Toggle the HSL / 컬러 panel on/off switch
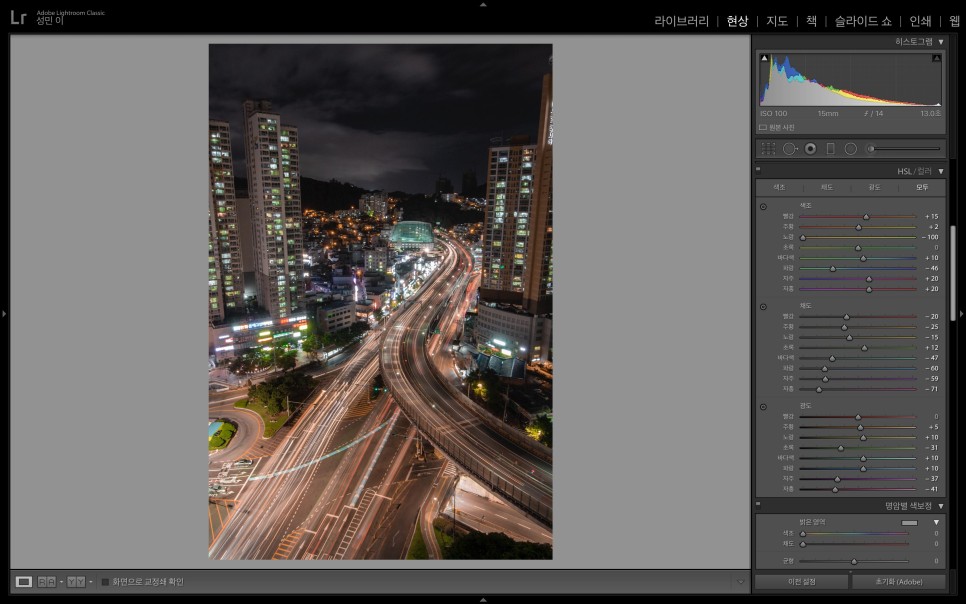966x604 pixels. [x=758, y=169]
